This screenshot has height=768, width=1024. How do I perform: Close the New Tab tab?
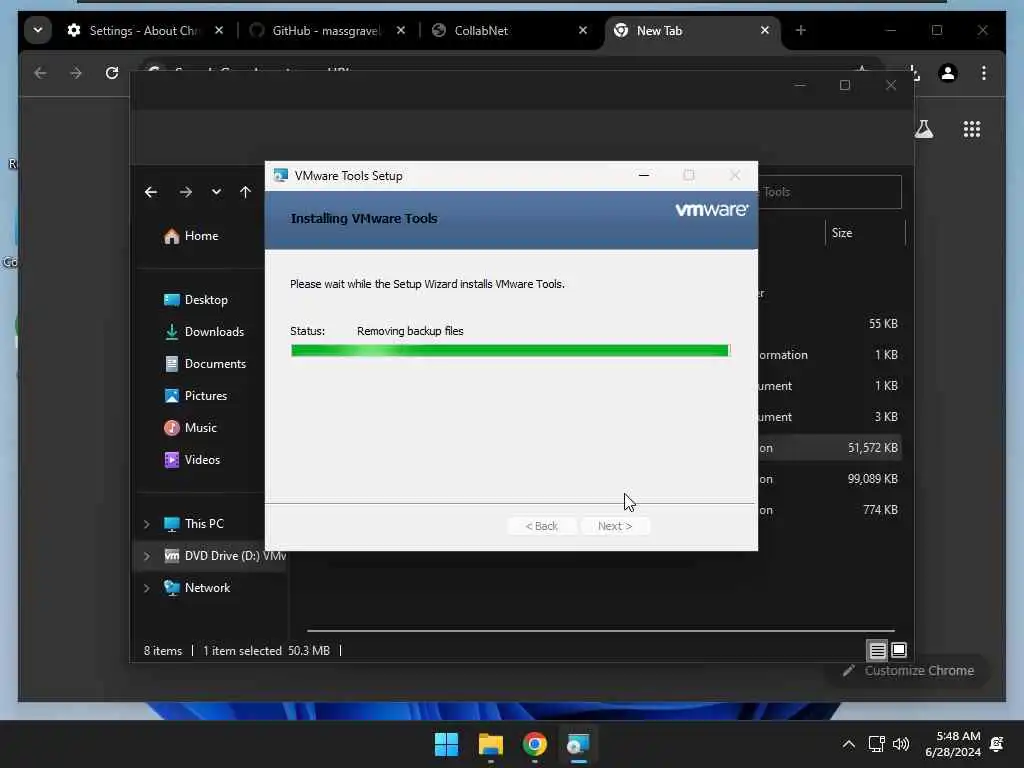point(765,31)
